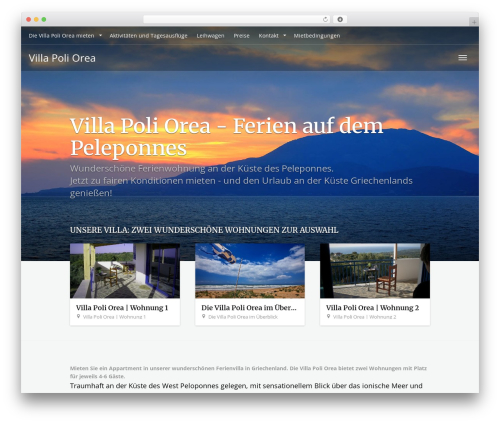Click 'Die Villa Poli Orea im Überblick' subtitle

tap(243, 317)
